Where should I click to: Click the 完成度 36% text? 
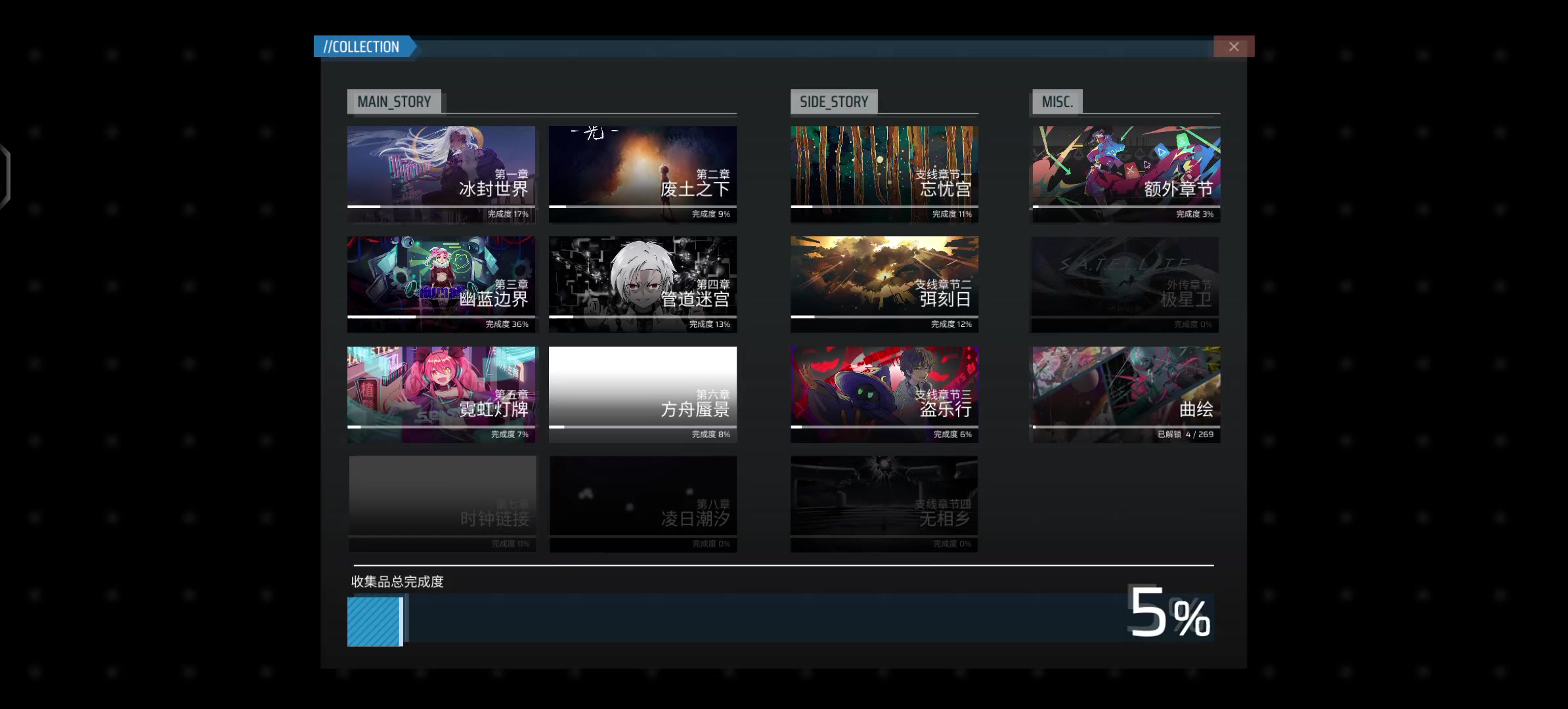tap(507, 324)
